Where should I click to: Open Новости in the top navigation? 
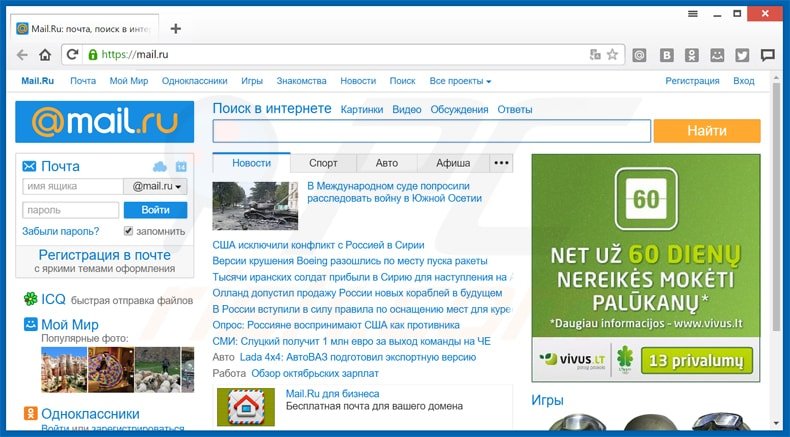tap(358, 81)
